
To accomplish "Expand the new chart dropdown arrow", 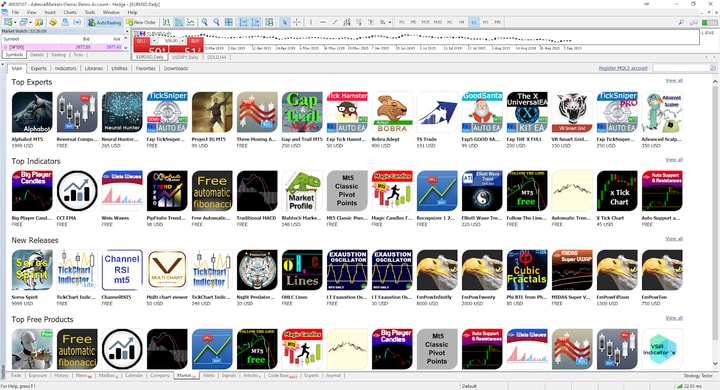I will click(15, 22).
